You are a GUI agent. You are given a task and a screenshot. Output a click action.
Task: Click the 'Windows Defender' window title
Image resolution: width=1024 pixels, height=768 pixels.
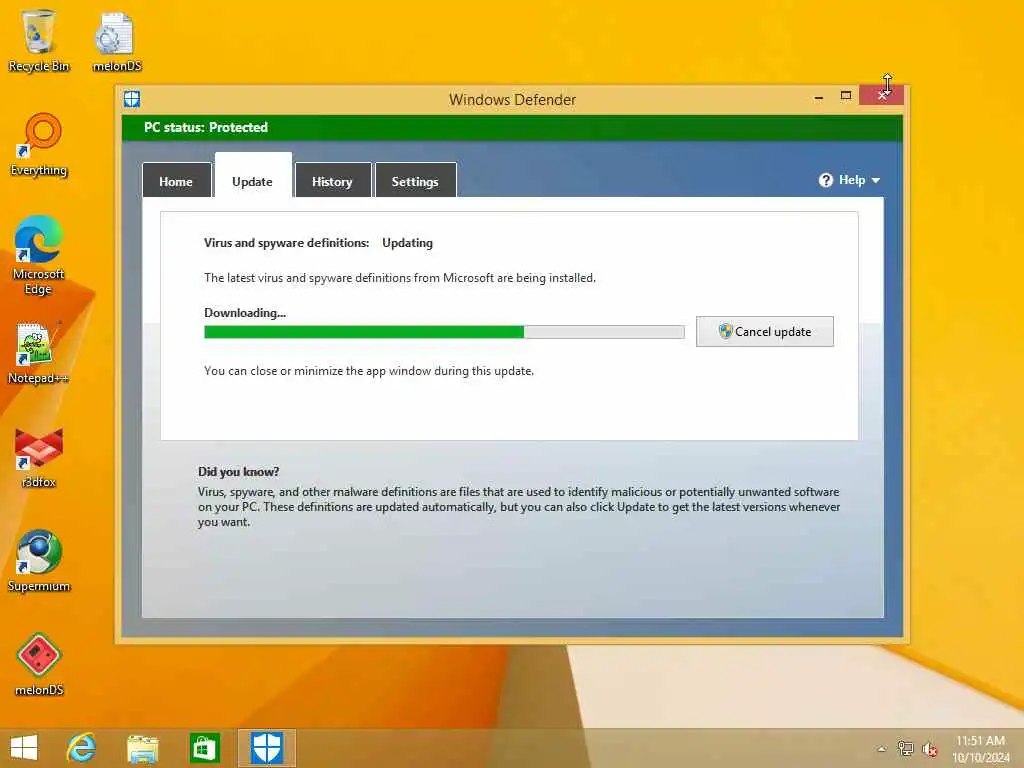[513, 100]
